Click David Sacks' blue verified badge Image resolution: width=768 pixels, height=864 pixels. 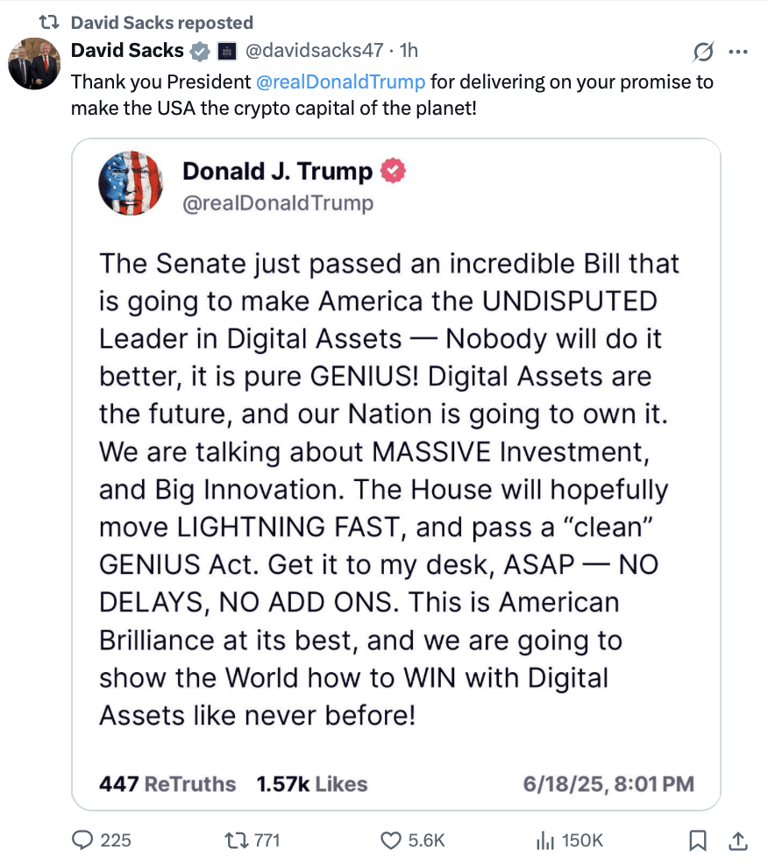(200, 51)
